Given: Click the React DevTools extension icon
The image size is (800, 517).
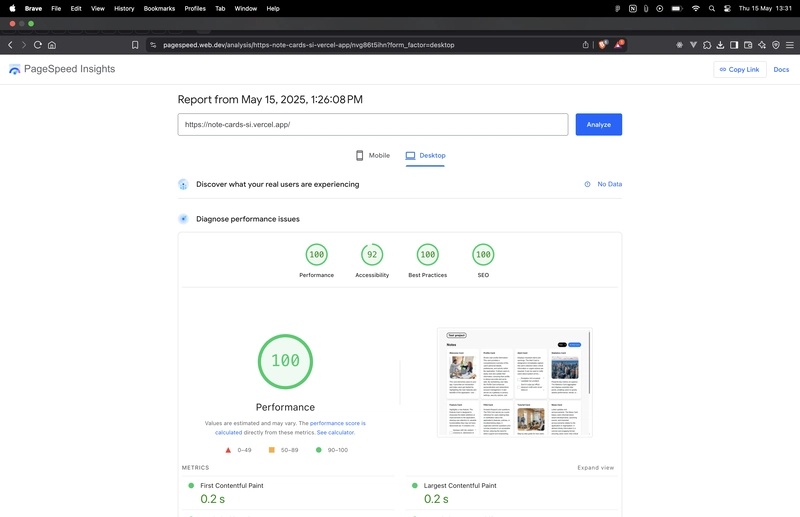Looking at the screenshot, I should coord(680,45).
